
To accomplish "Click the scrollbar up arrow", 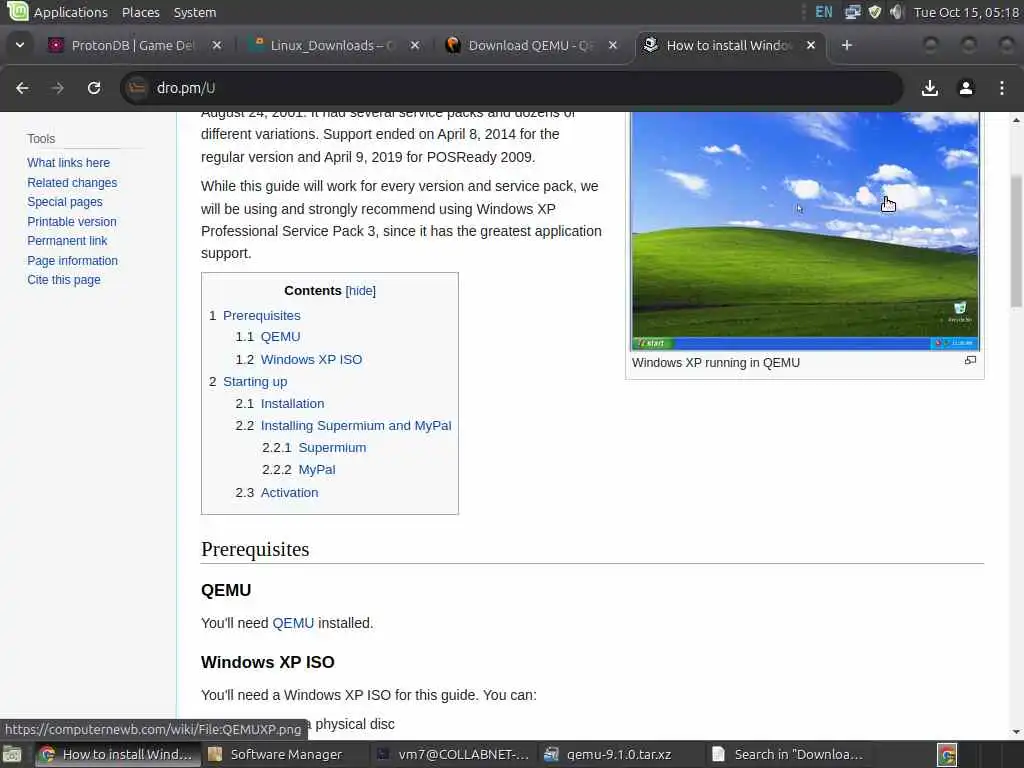I will click(1016, 120).
